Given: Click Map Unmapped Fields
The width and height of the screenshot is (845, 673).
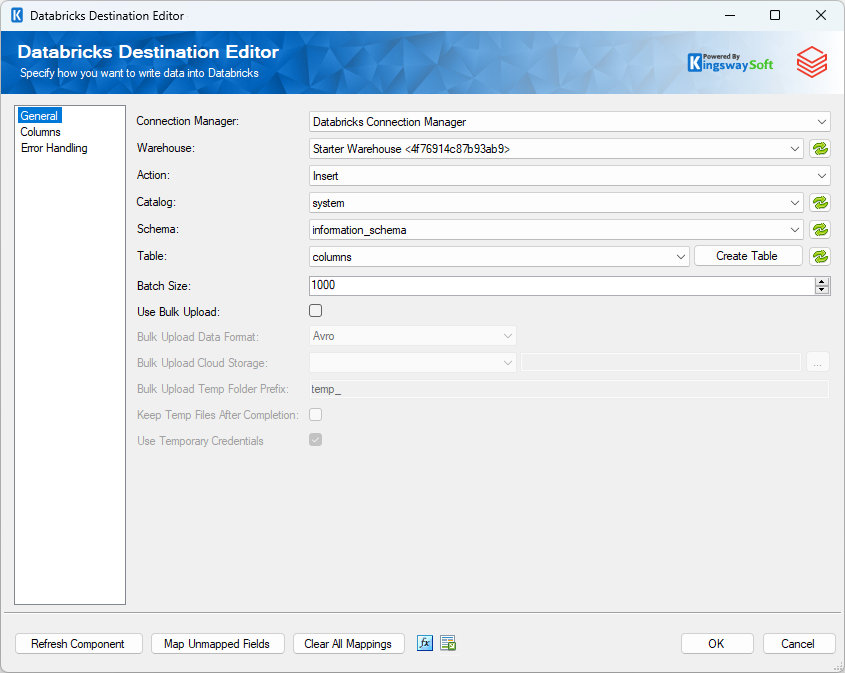Looking at the screenshot, I should coord(217,643).
